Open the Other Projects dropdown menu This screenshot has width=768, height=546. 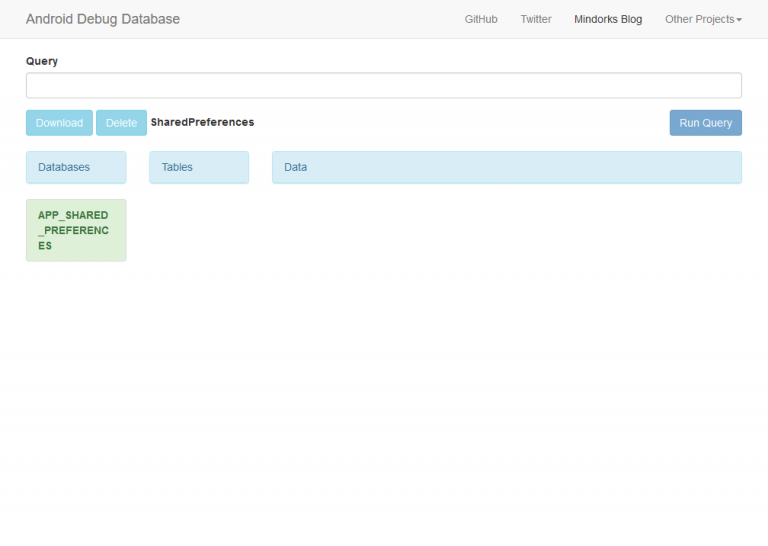pyautogui.click(x=700, y=19)
